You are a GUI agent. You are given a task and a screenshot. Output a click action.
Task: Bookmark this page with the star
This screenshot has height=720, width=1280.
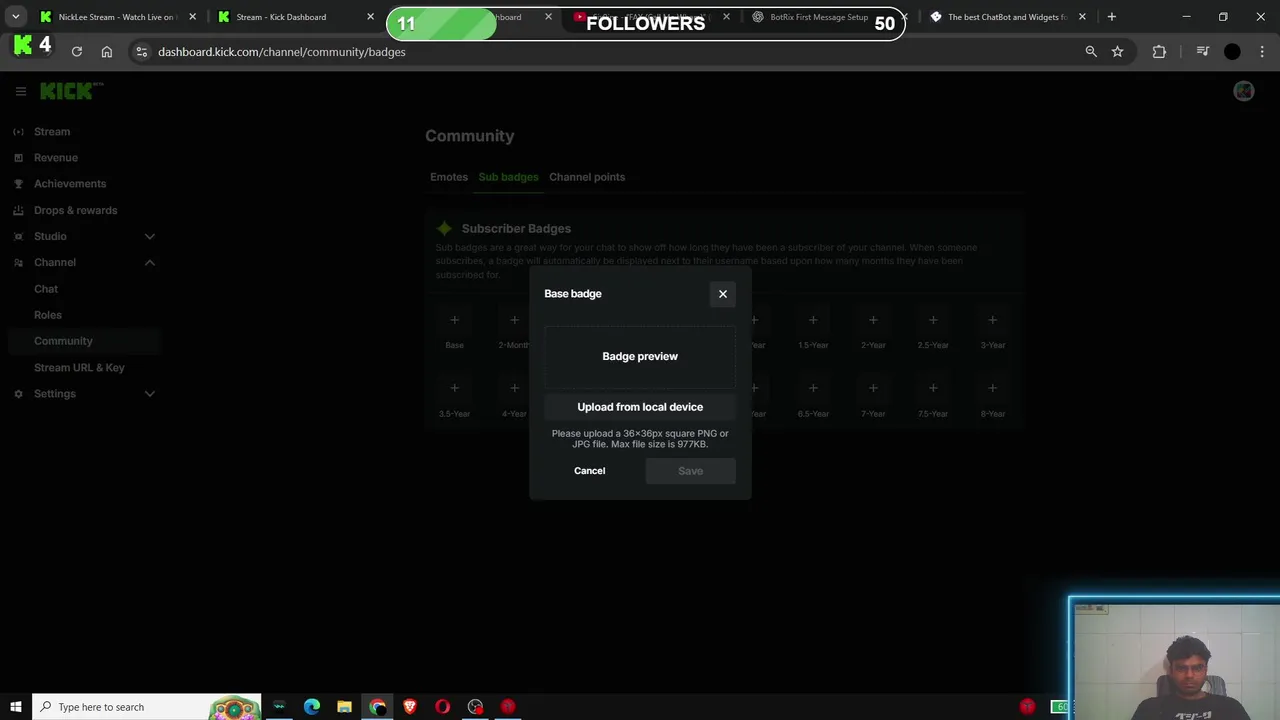1117,52
